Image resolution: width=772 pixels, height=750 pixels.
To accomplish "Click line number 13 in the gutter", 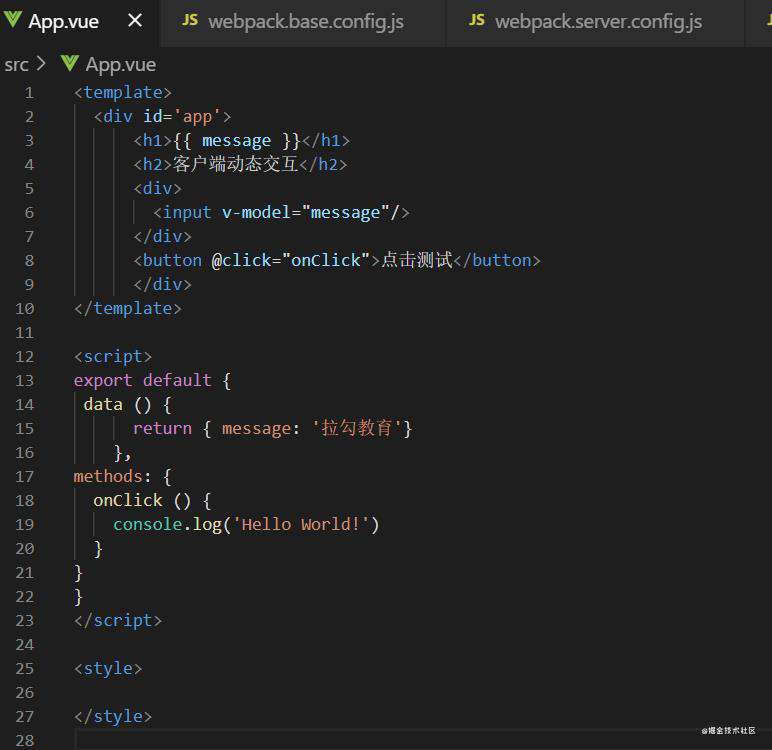I will pos(25,380).
